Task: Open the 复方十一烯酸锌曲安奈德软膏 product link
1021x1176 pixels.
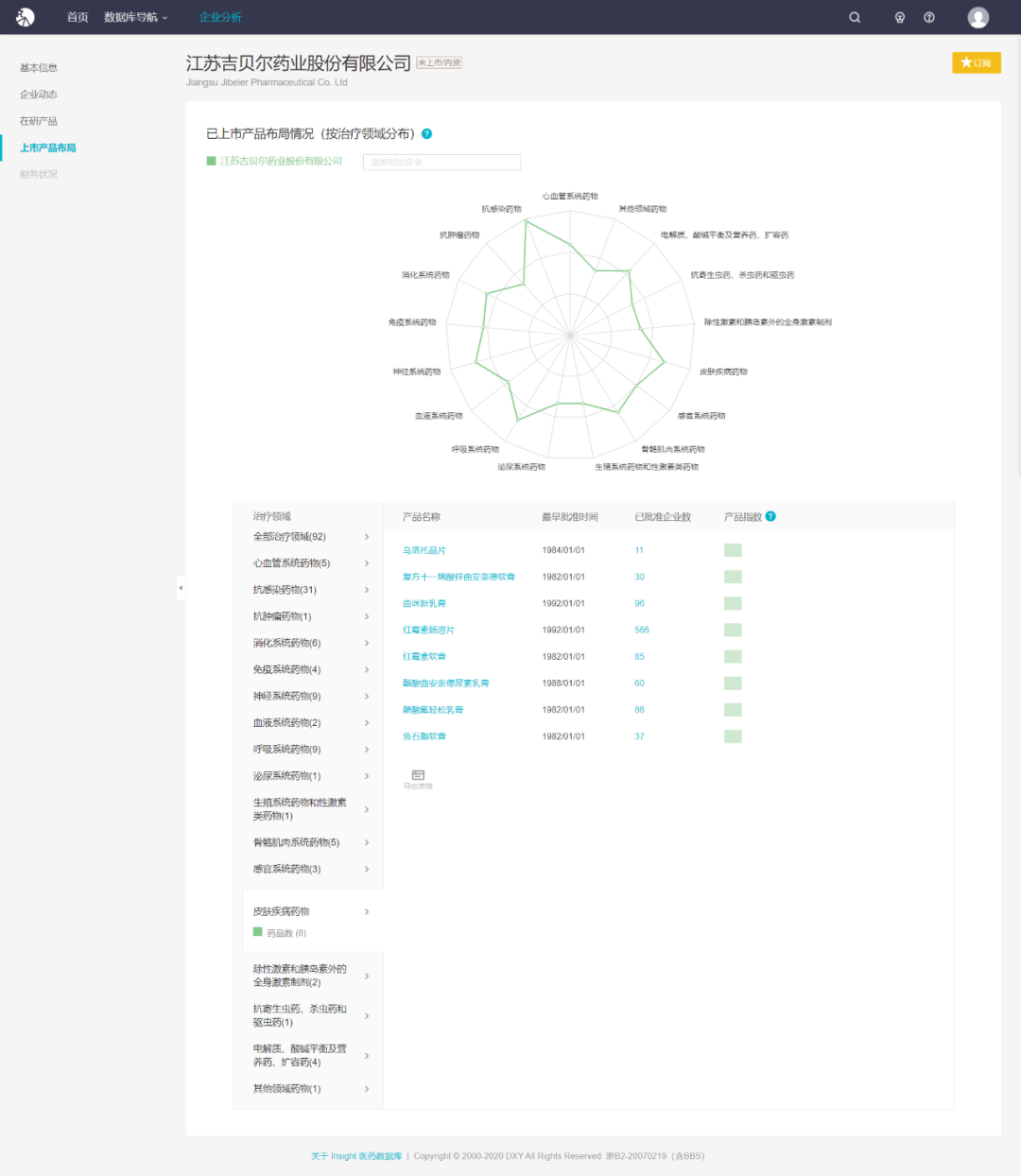Action: (459, 577)
